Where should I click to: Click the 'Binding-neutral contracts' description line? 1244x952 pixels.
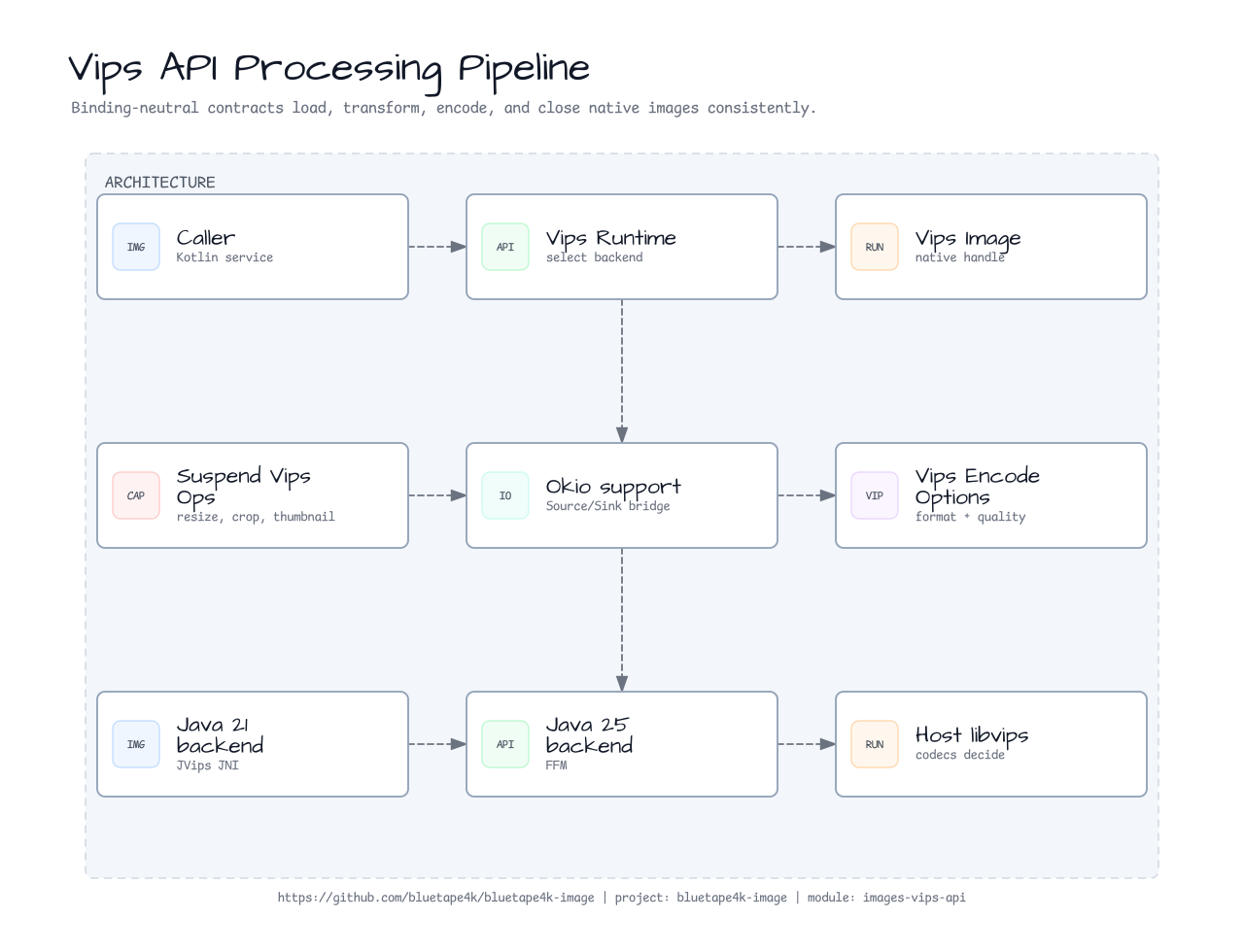(443, 108)
